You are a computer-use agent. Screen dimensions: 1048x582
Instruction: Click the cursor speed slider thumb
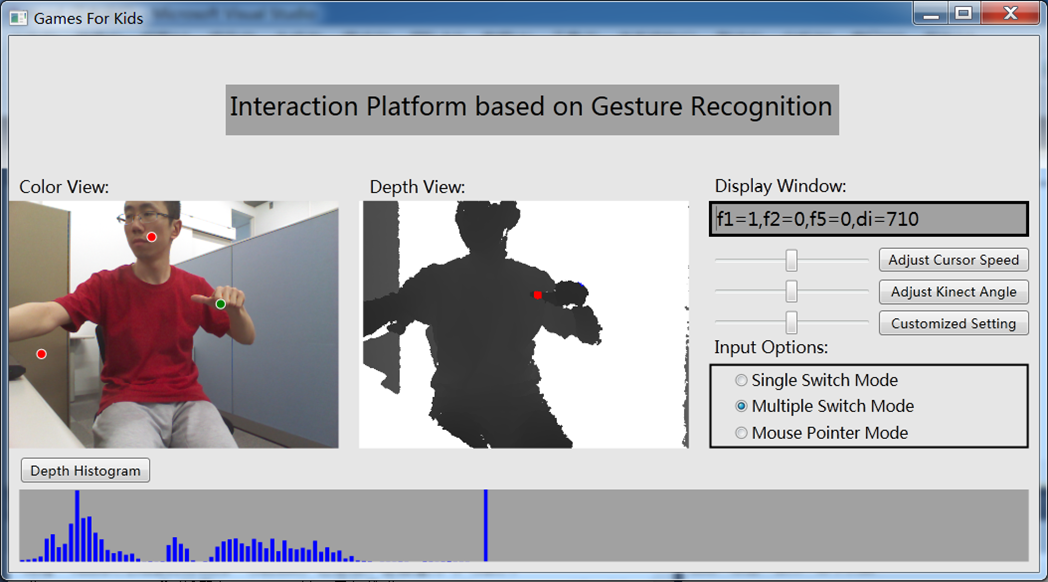click(x=791, y=260)
